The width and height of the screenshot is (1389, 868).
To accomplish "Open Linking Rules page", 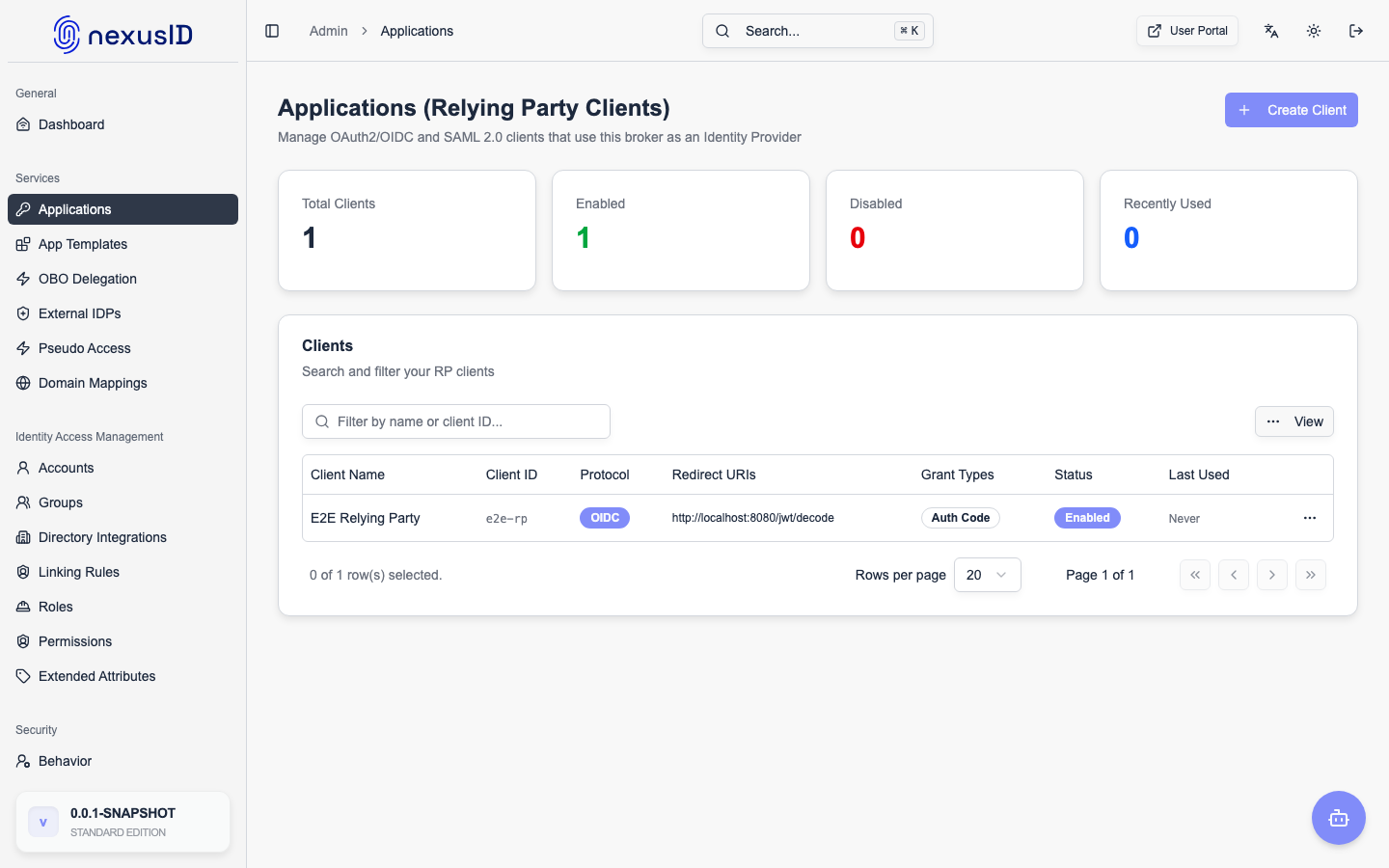I will tap(123, 572).
